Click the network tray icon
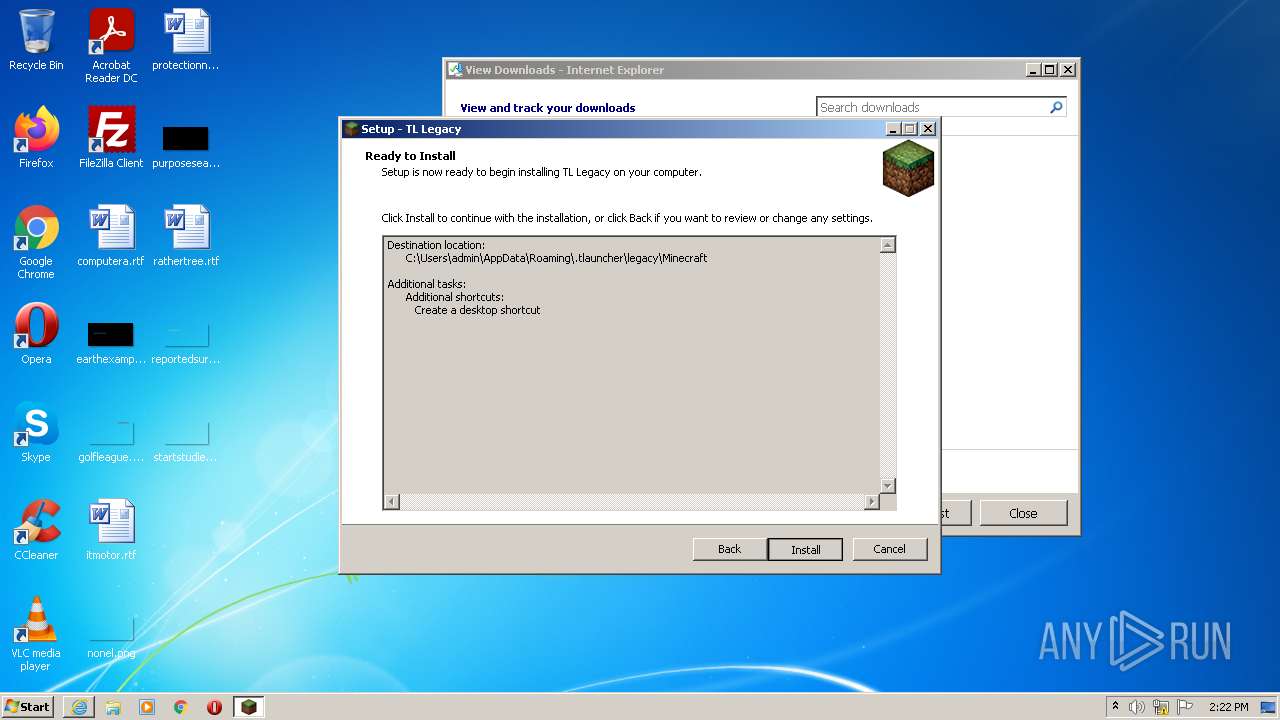This screenshot has width=1280, height=720. tap(1160, 707)
